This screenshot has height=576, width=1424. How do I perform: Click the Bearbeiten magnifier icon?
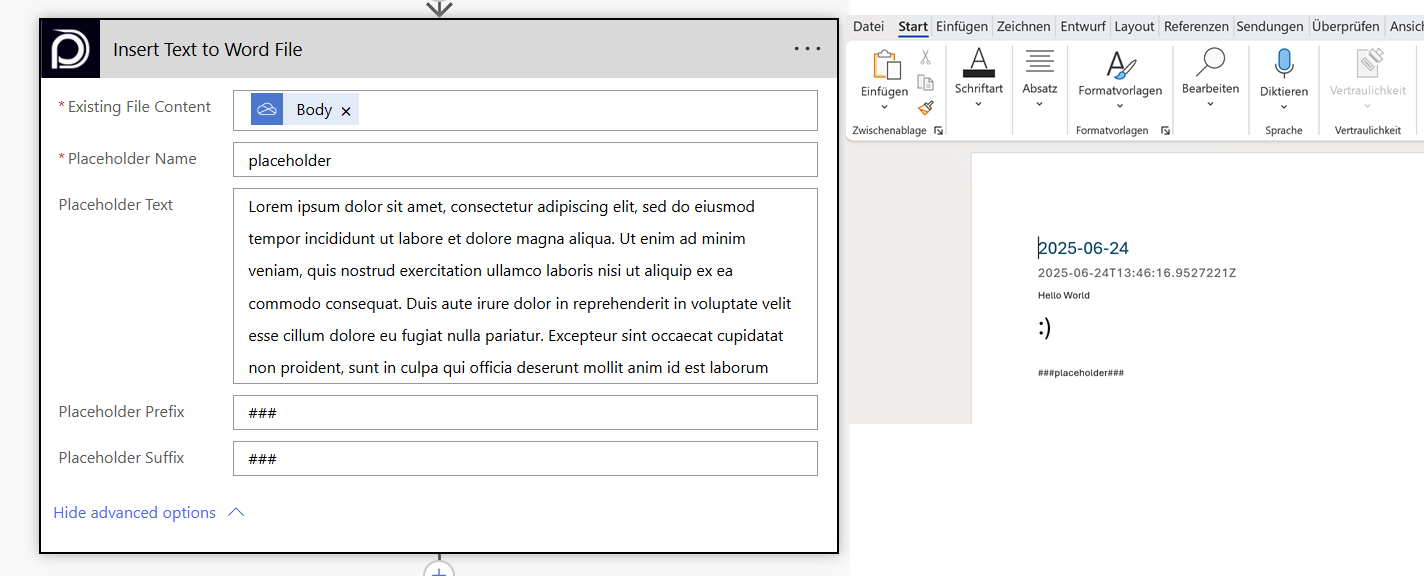coord(1210,62)
